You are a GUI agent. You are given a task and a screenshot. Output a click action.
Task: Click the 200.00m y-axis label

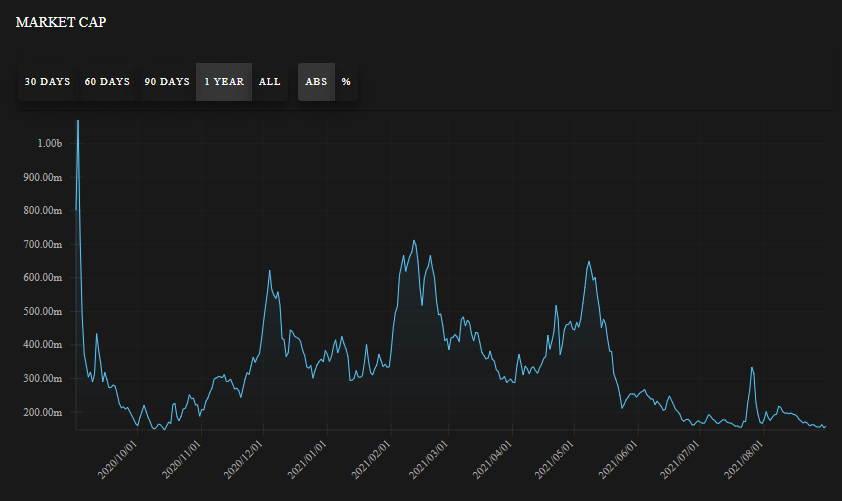click(42, 412)
